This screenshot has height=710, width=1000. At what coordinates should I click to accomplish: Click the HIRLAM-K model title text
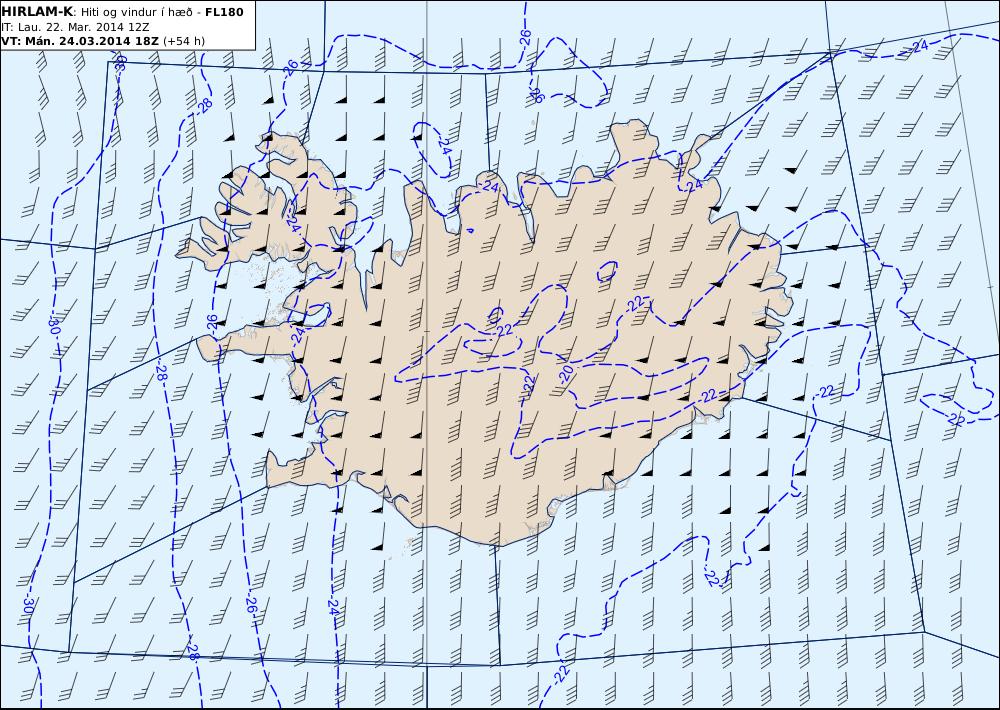click(x=37, y=11)
